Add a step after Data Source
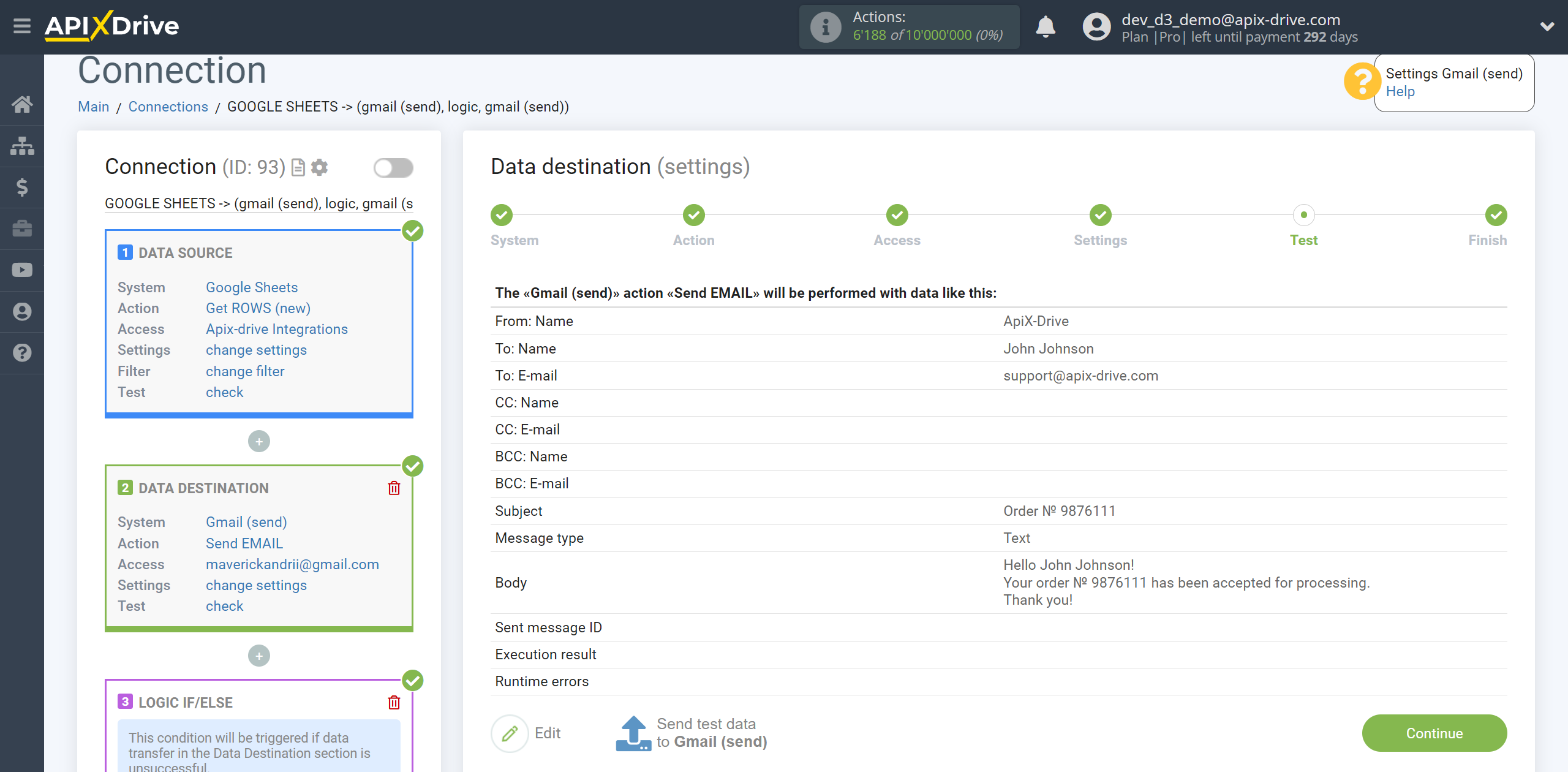 tap(259, 441)
